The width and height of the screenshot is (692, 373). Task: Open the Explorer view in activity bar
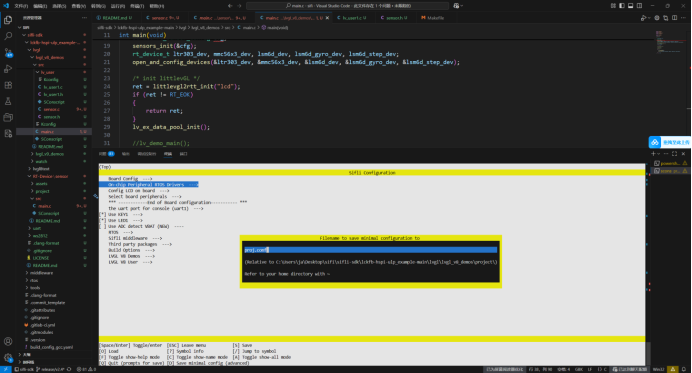[x=8, y=20]
